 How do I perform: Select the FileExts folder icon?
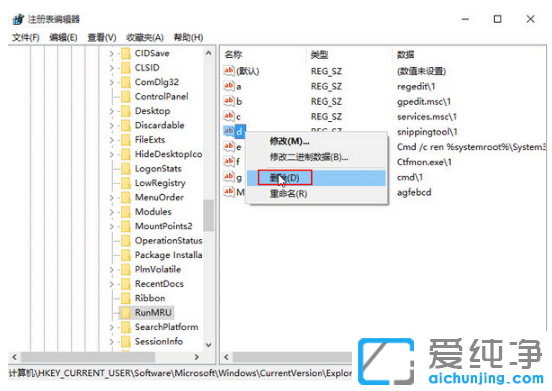pos(126,140)
